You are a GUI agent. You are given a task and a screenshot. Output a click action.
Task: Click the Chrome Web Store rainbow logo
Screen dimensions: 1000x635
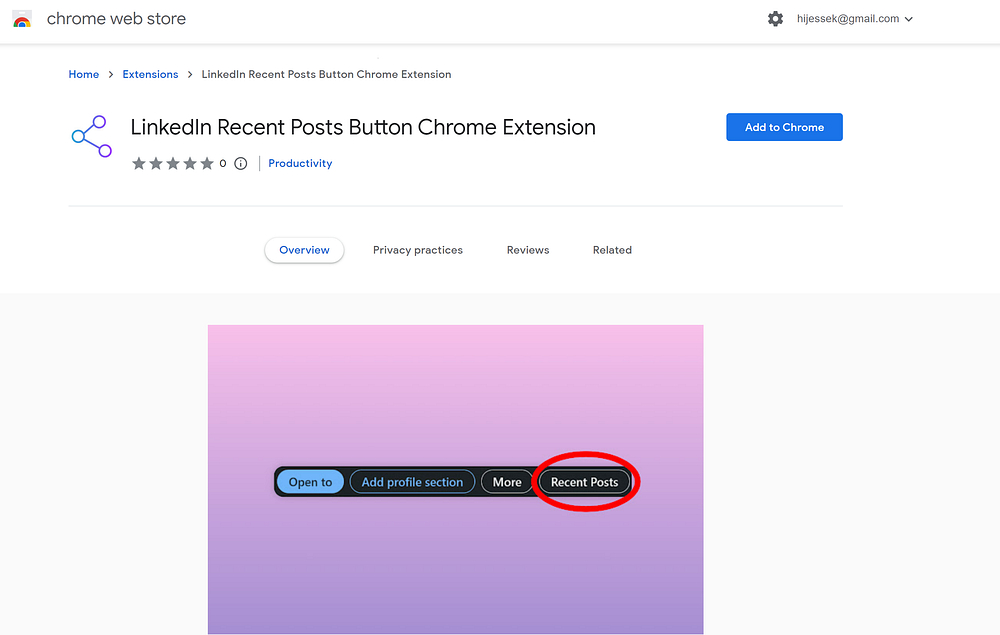click(22, 19)
